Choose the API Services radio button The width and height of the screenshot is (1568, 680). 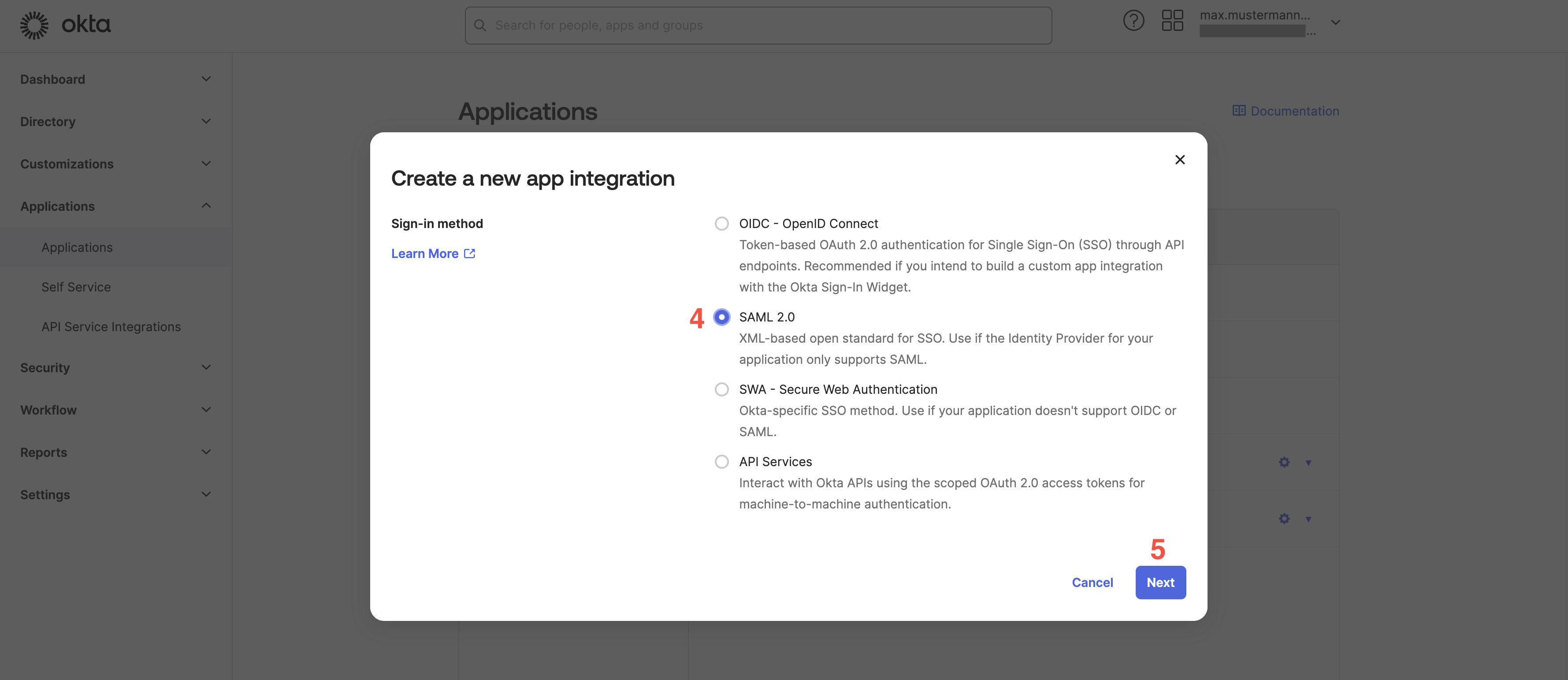pos(721,462)
